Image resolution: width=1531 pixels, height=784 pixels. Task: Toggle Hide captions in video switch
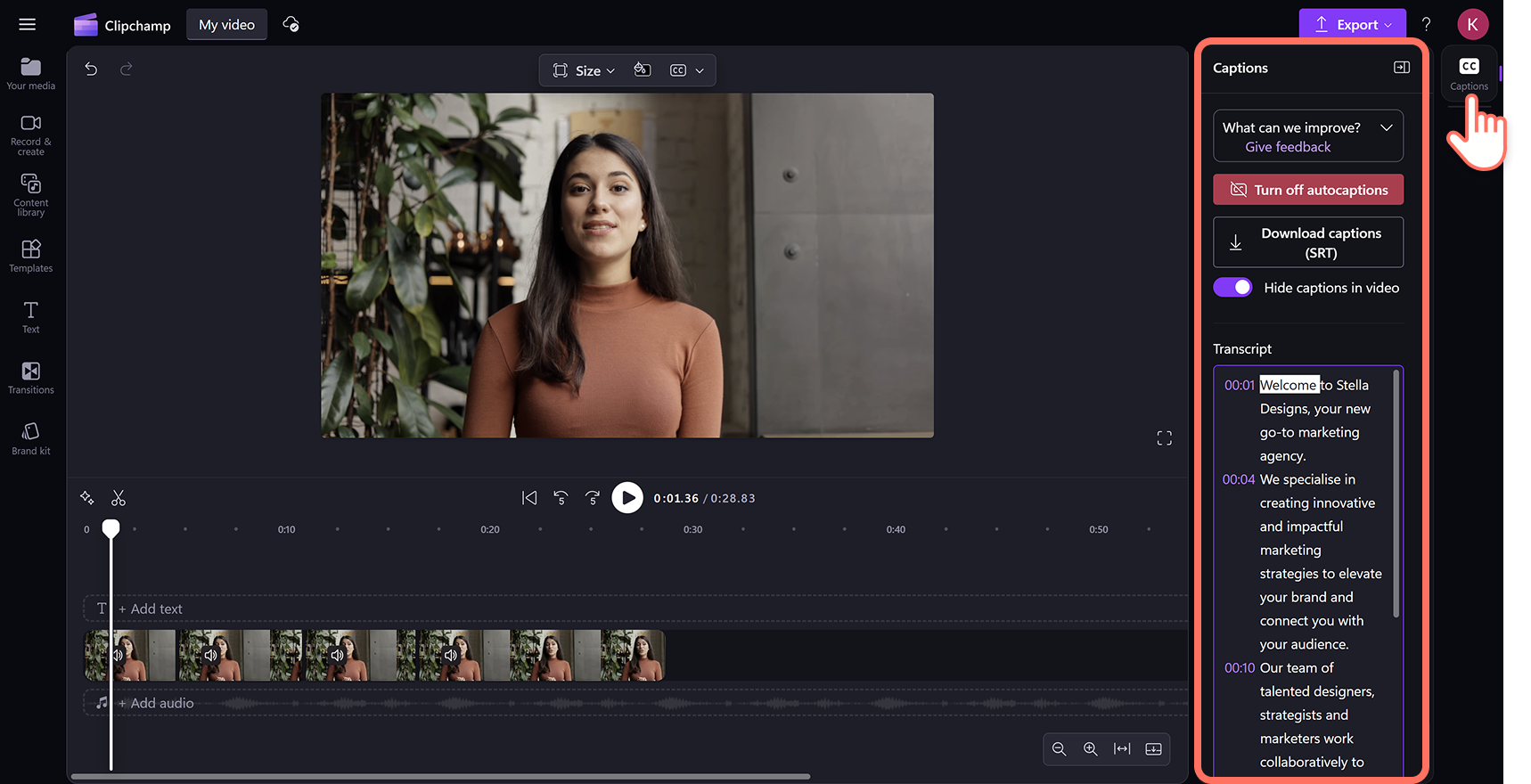coord(1233,288)
